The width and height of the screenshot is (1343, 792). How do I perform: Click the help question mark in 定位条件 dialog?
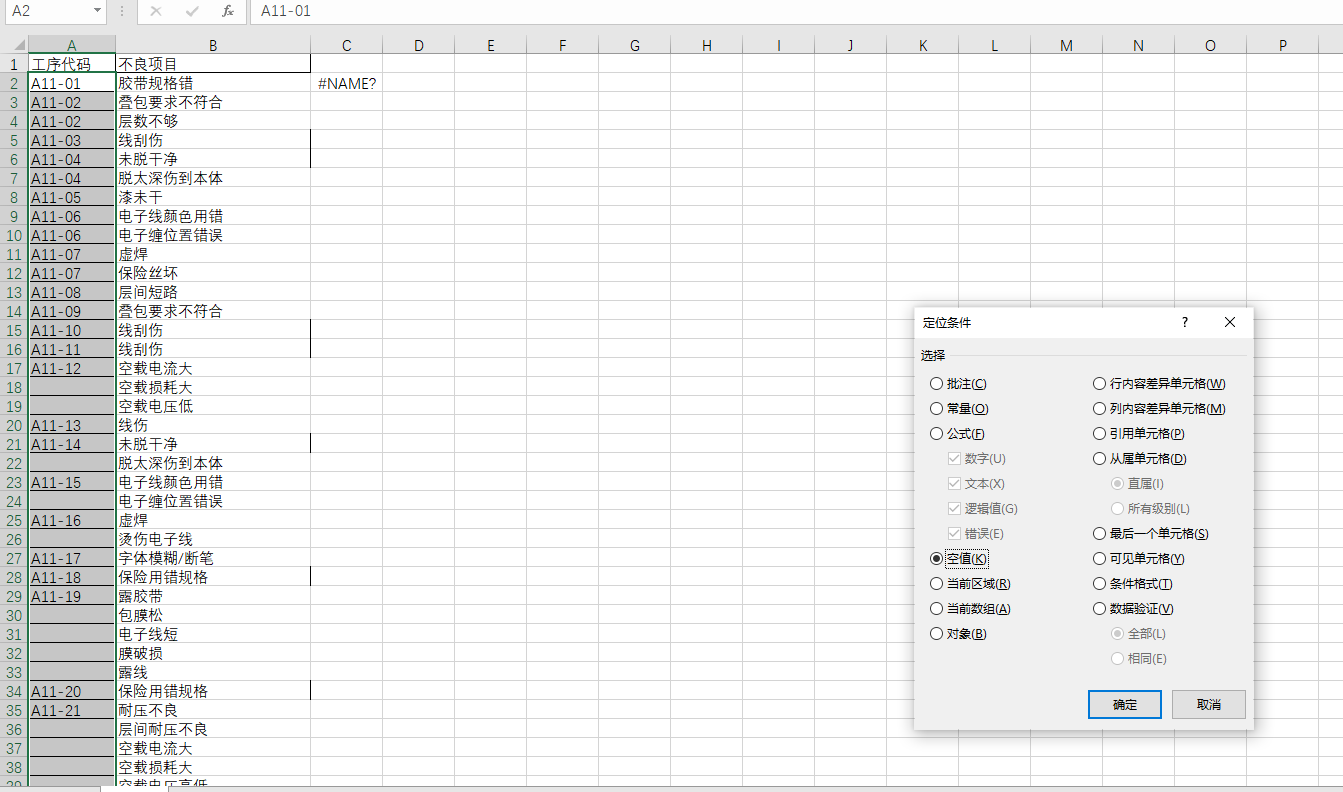1185,323
